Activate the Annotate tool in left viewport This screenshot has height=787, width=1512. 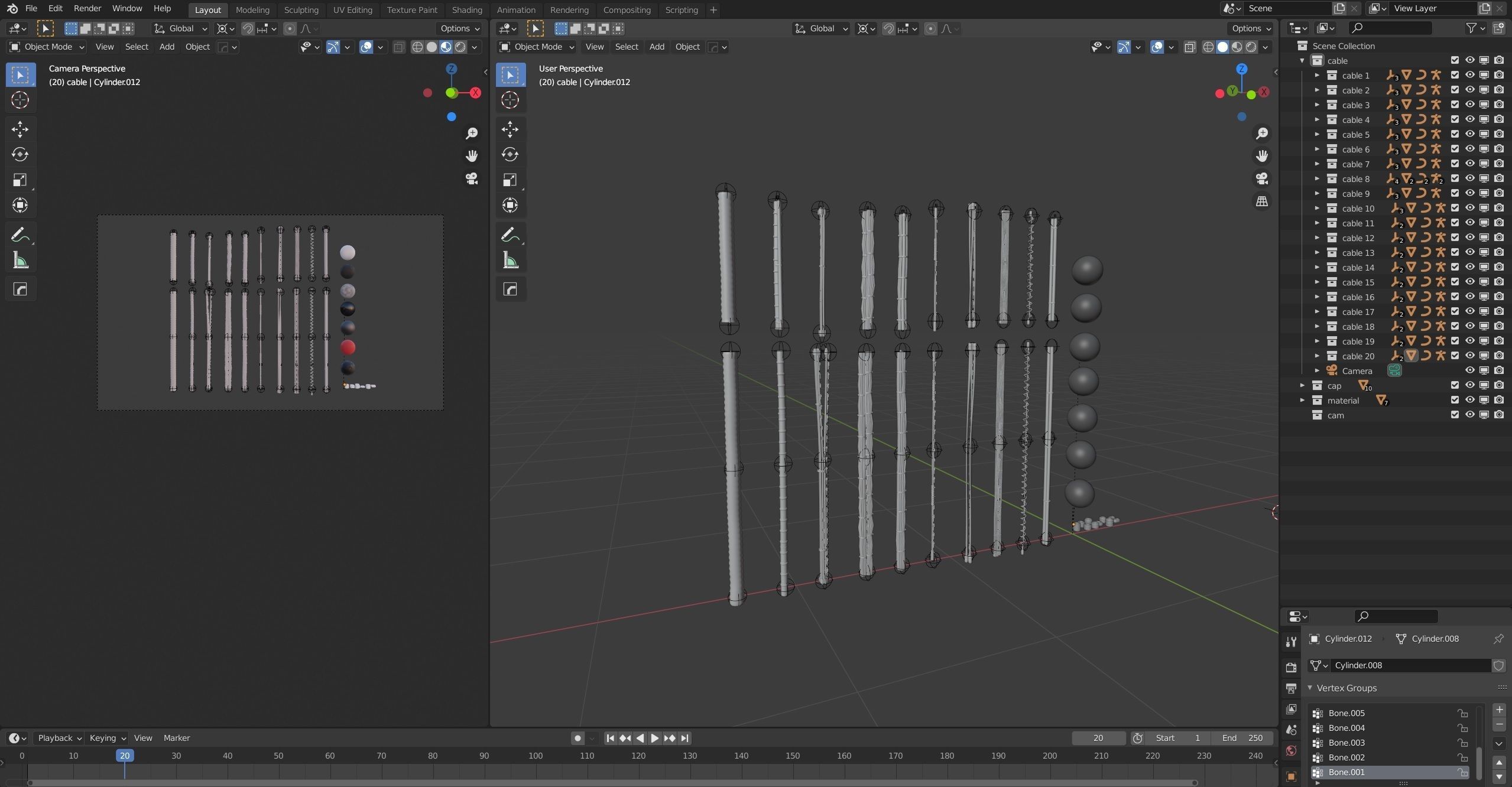pyautogui.click(x=20, y=235)
